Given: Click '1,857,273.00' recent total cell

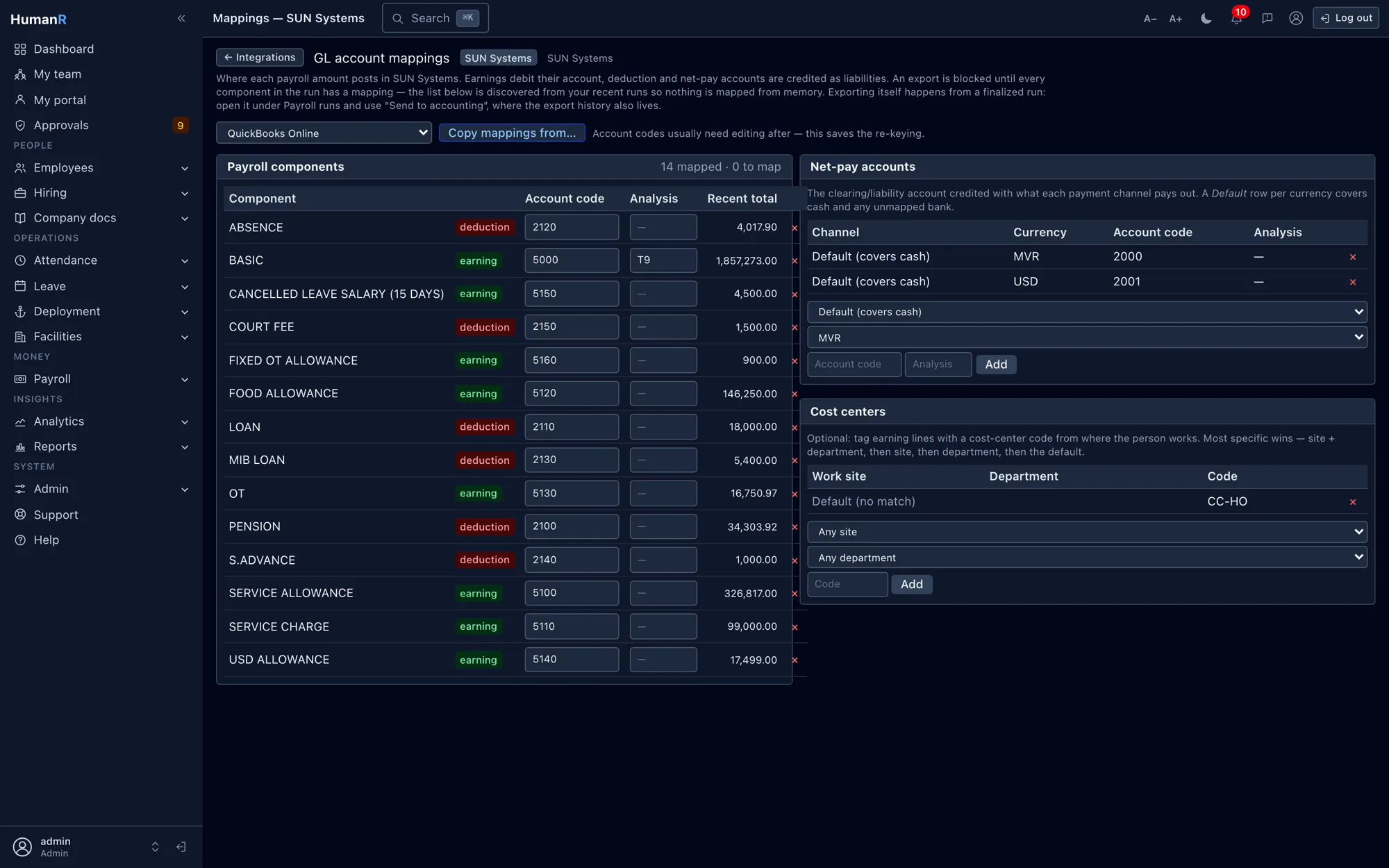Looking at the screenshot, I should coord(746,261).
